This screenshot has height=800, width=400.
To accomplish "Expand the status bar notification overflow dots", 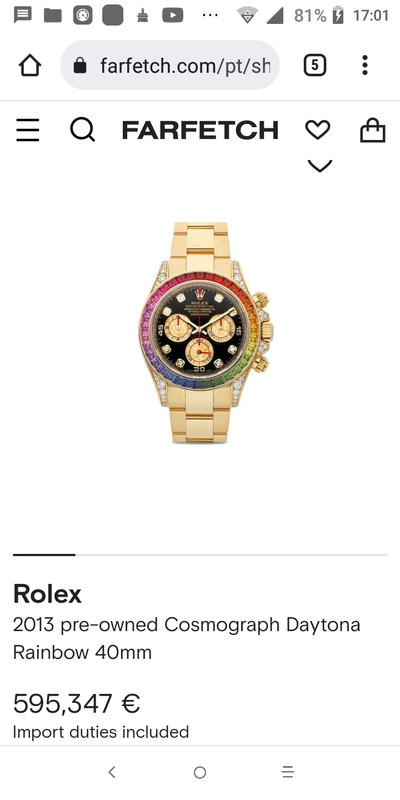I will [210, 15].
